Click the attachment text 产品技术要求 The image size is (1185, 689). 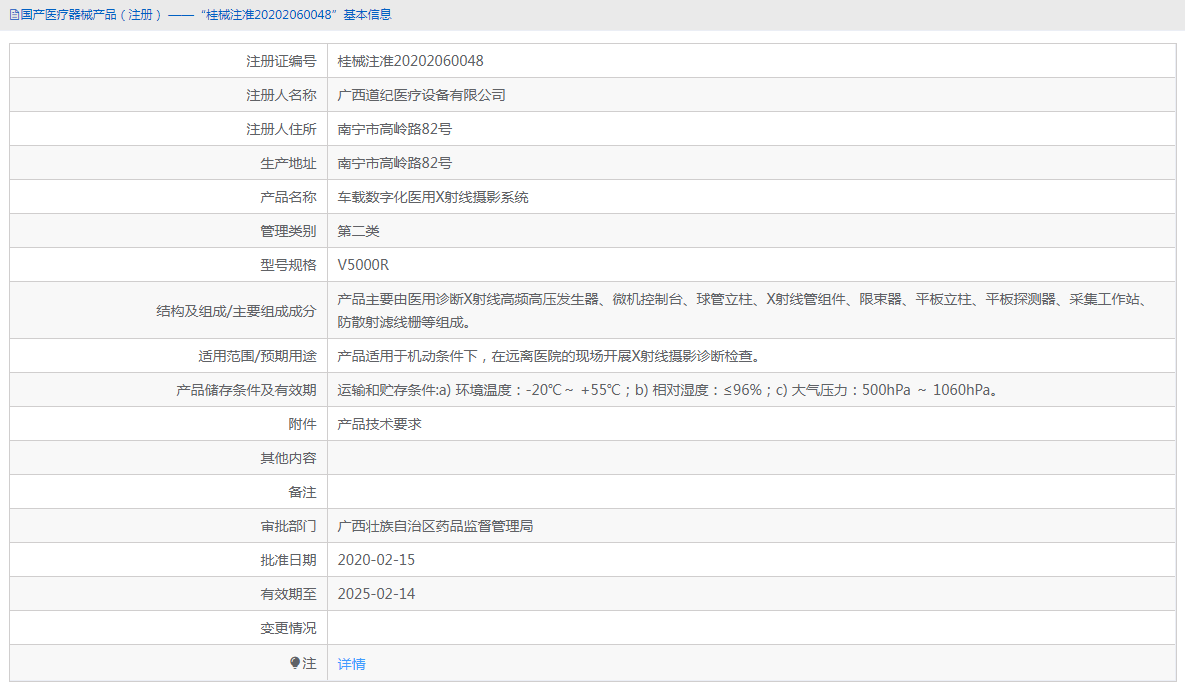coord(381,423)
